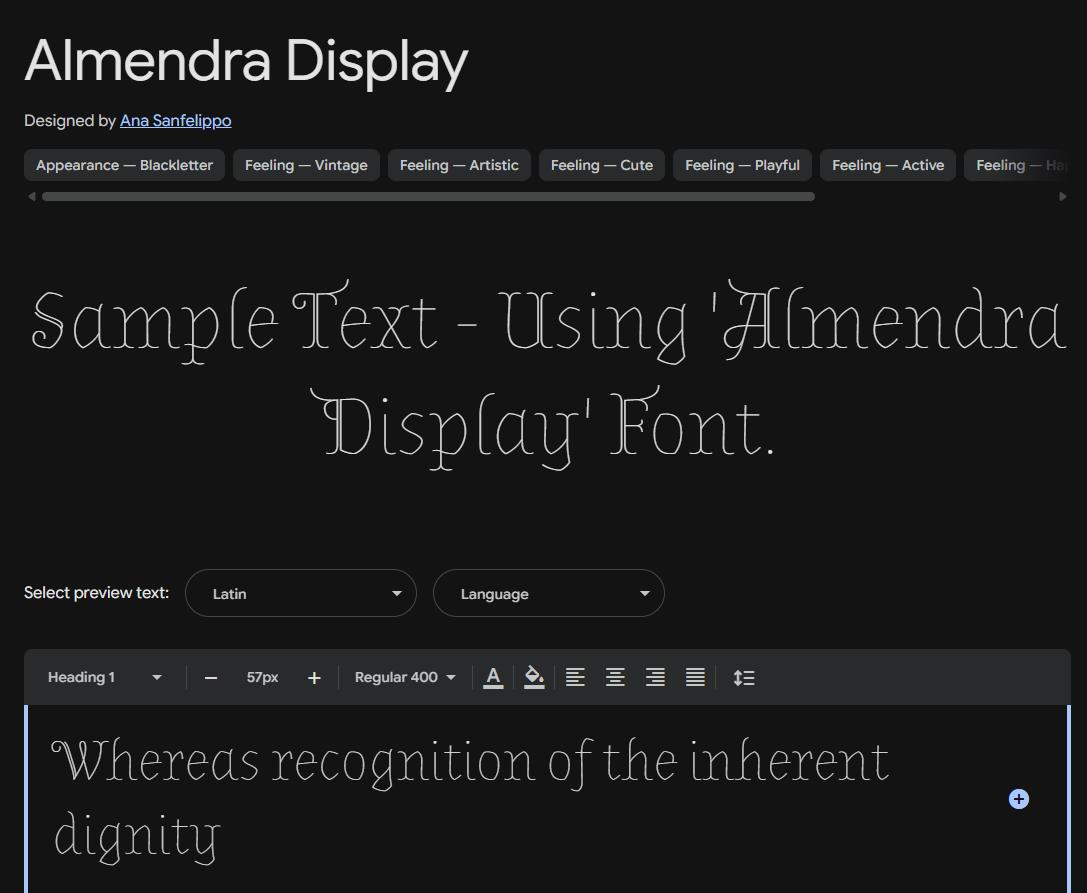This screenshot has width=1087, height=893.
Task: Select the Feeling — Active tag
Action: [x=888, y=165]
